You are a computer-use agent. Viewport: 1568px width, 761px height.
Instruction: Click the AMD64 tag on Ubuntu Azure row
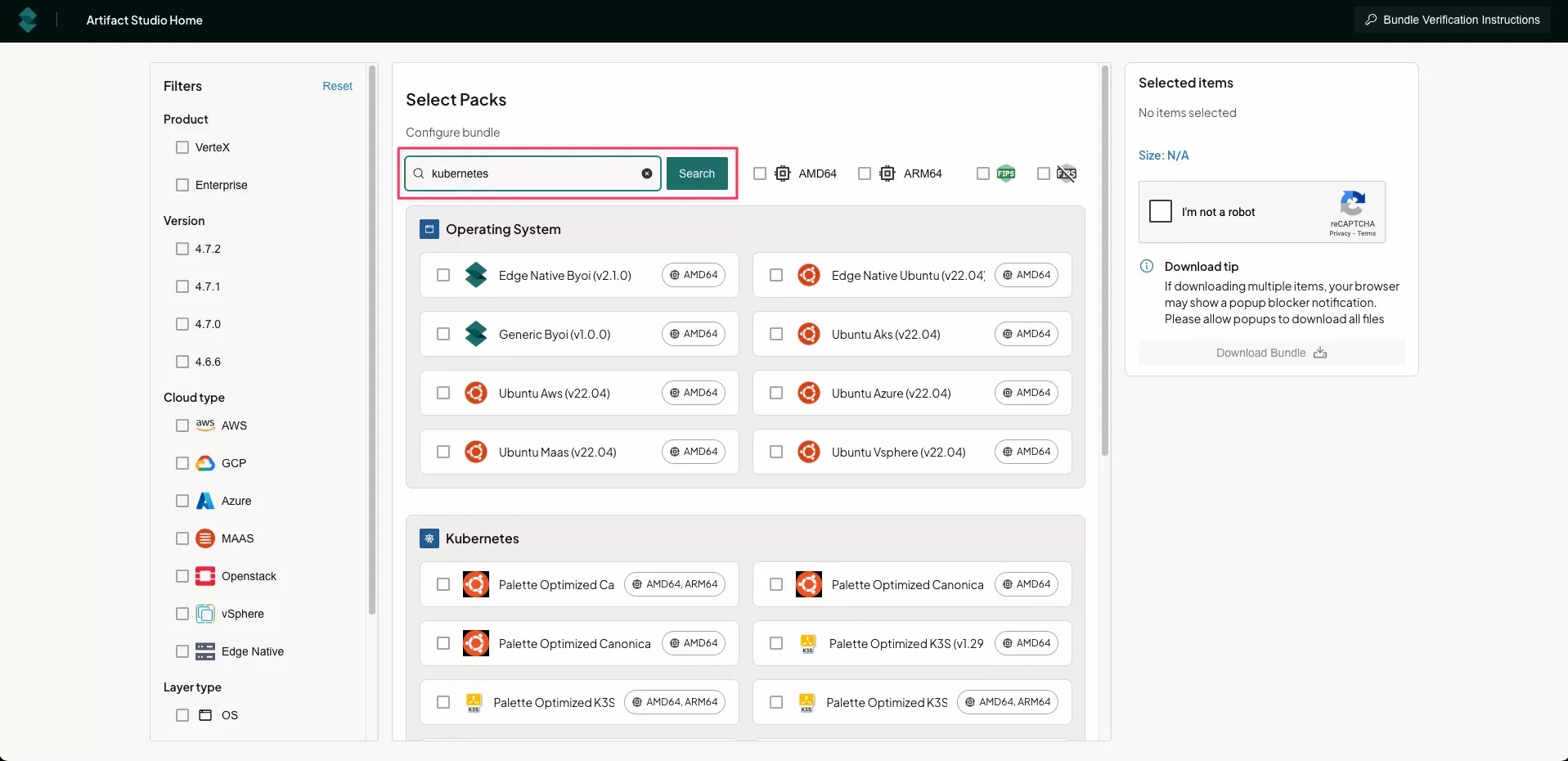tap(1027, 393)
